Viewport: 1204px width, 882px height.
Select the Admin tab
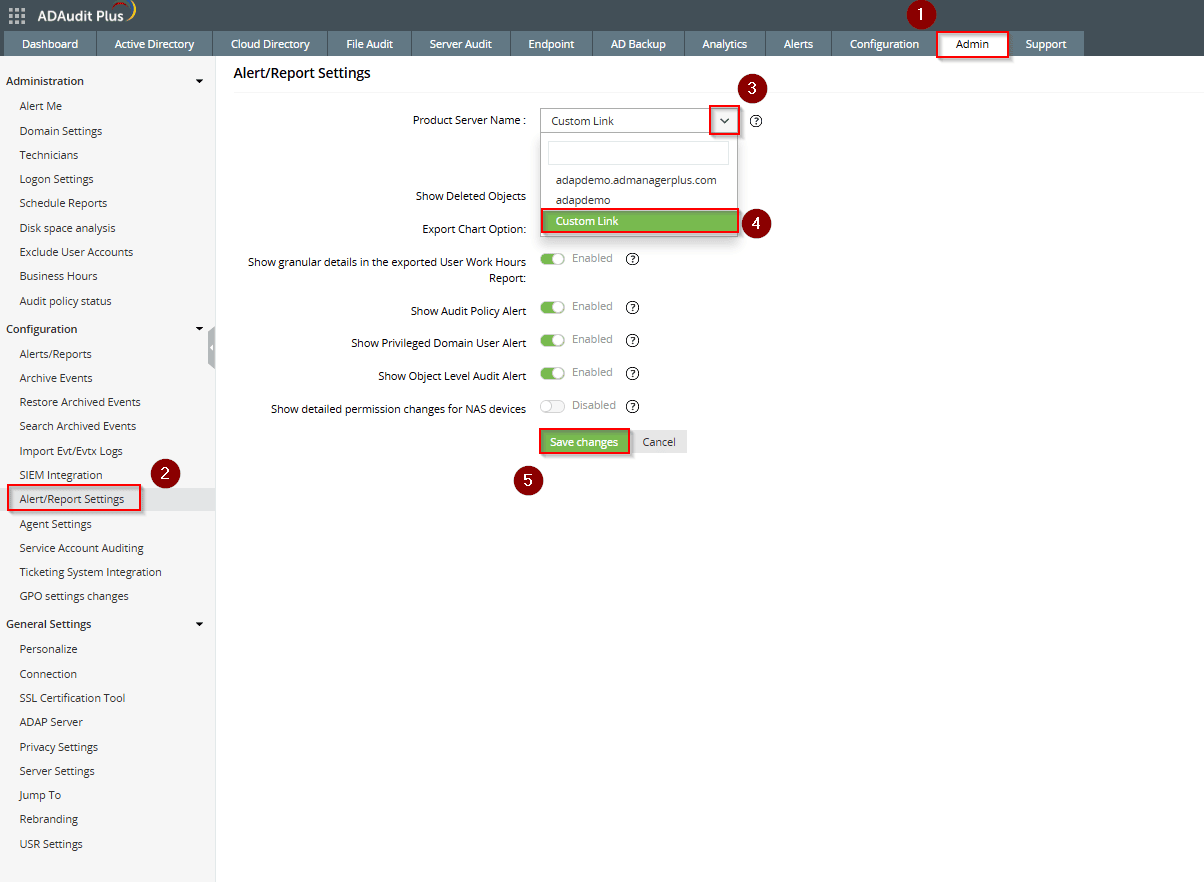(x=972, y=44)
